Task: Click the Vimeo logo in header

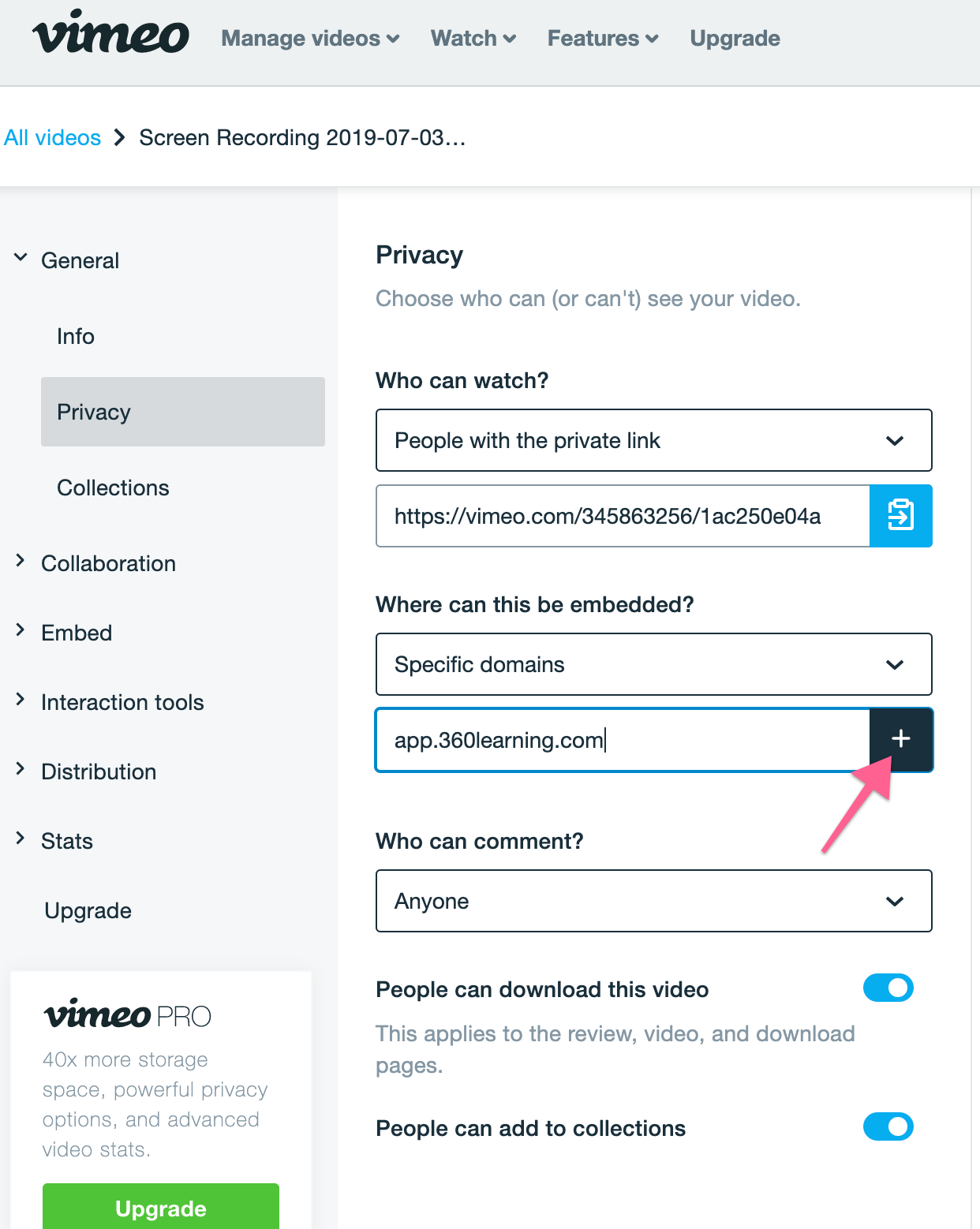Action: [x=110, y=33]
